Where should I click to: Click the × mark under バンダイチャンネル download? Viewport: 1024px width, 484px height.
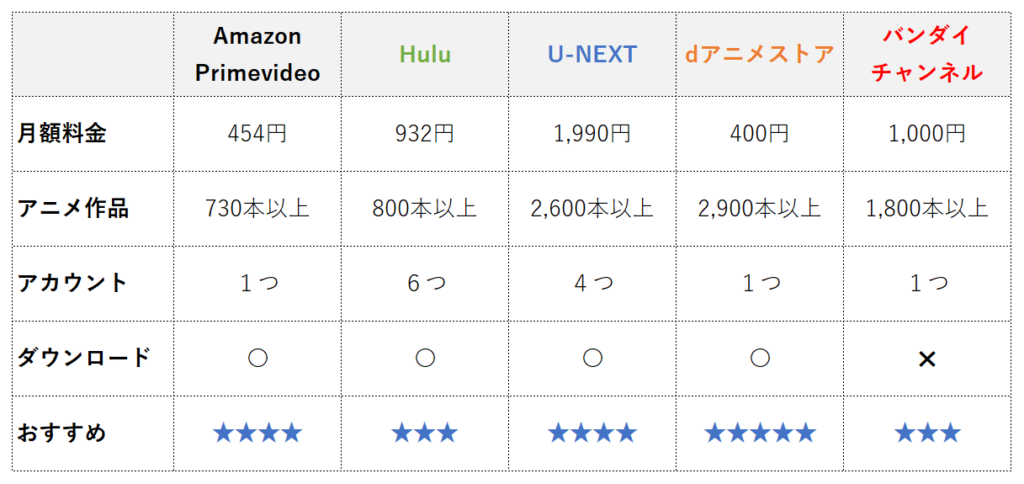(927, 359)
